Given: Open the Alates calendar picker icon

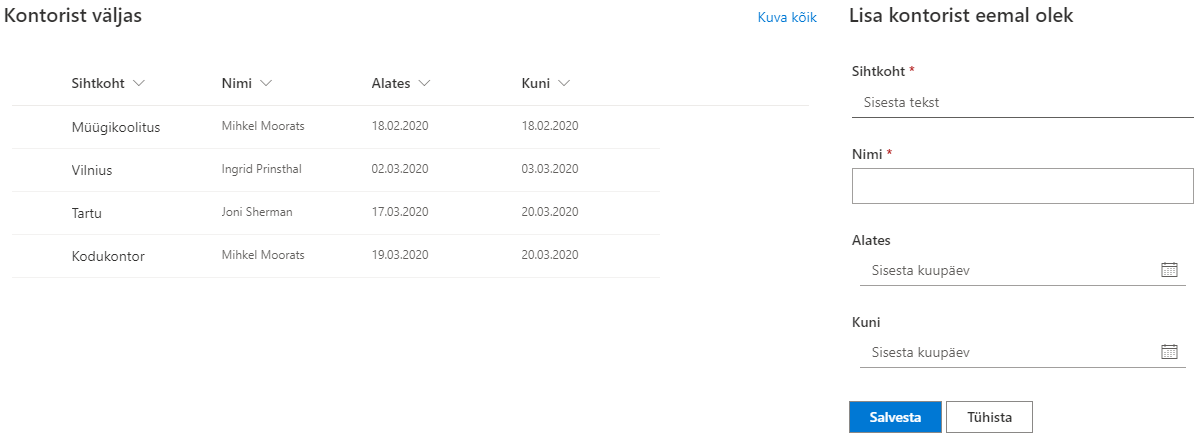Looking at the screenshot, I should [1169, 270].
